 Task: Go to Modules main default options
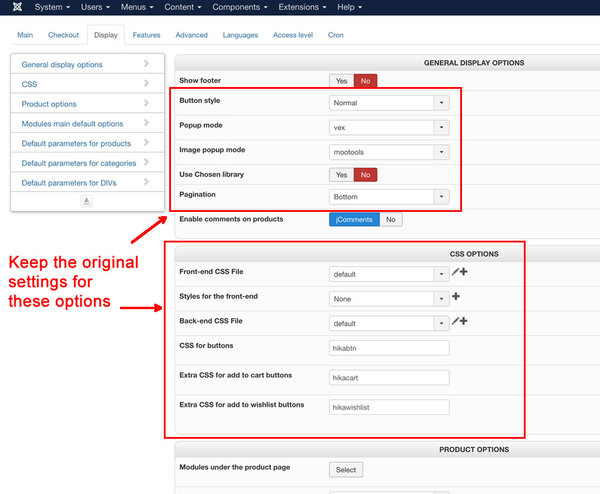pyautogui.click(x=72, y=124)
